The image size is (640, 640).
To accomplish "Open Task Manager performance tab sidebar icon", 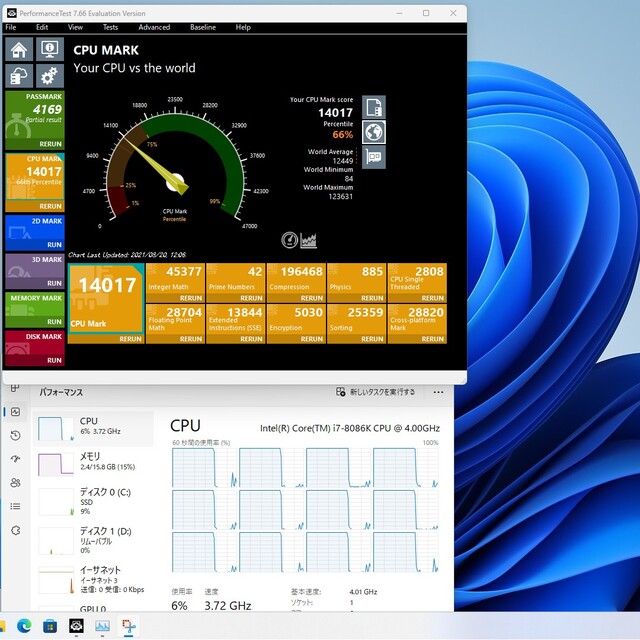I will [x=15, y=412].
